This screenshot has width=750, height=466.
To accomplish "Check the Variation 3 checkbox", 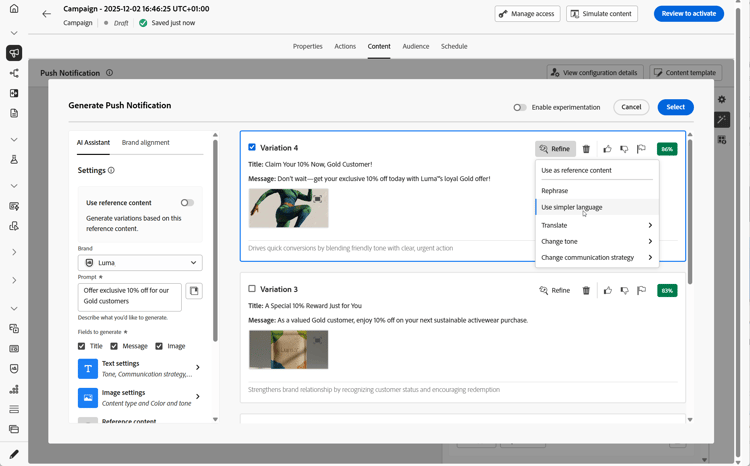I will 252,288.
